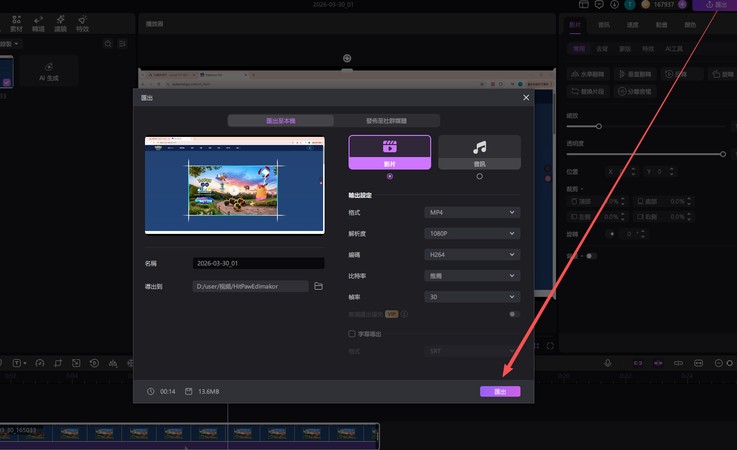This screenshot has height=450, width=737.
Task: Enable the 字幕導出 subtitle export checkbox
Action: pyautogui.click(x=352, y=333)
